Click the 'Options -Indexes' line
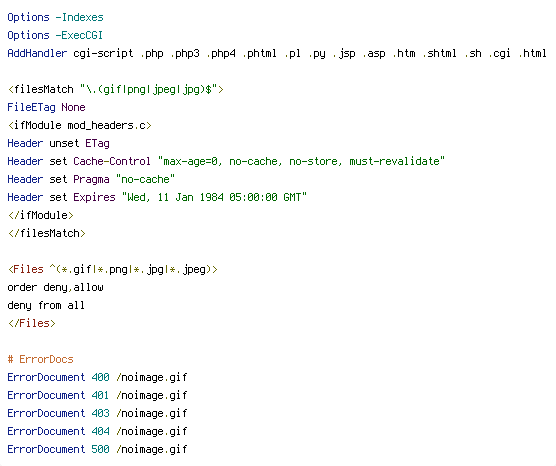 click(55, 17)
